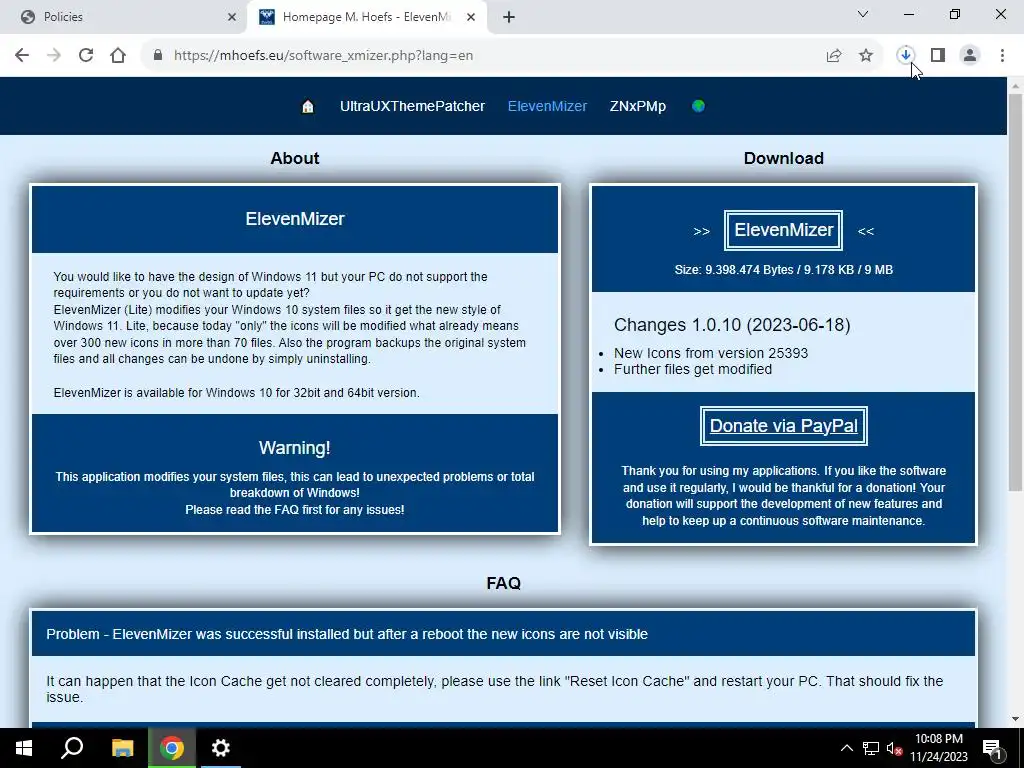Screen dimensions: 1024x768
Task: Click the 'FAQ' section heading
Action: (x=504, y=583)
